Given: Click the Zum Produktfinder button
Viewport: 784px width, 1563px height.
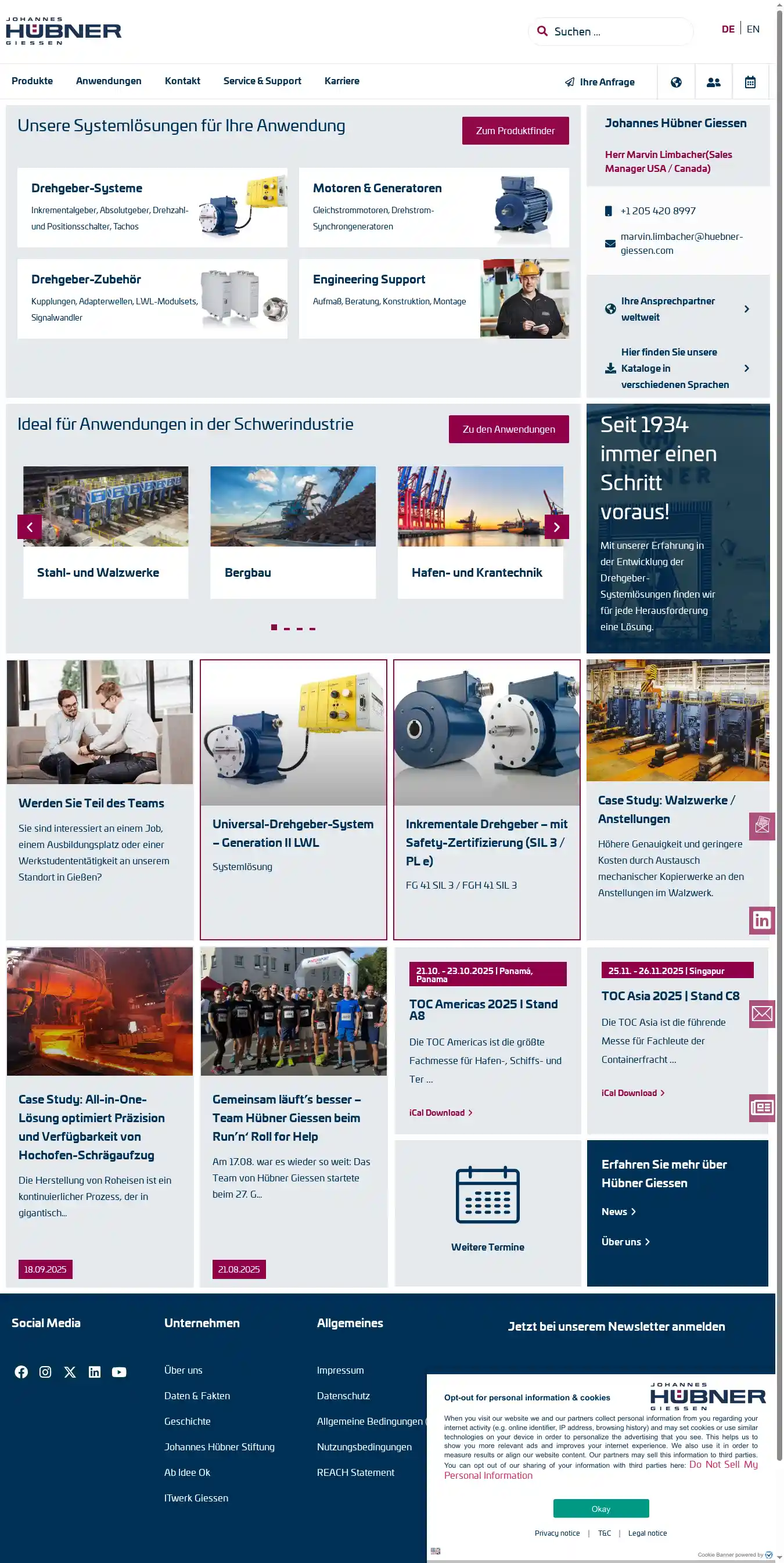Looking at the screenshot, I should [515, 131].
